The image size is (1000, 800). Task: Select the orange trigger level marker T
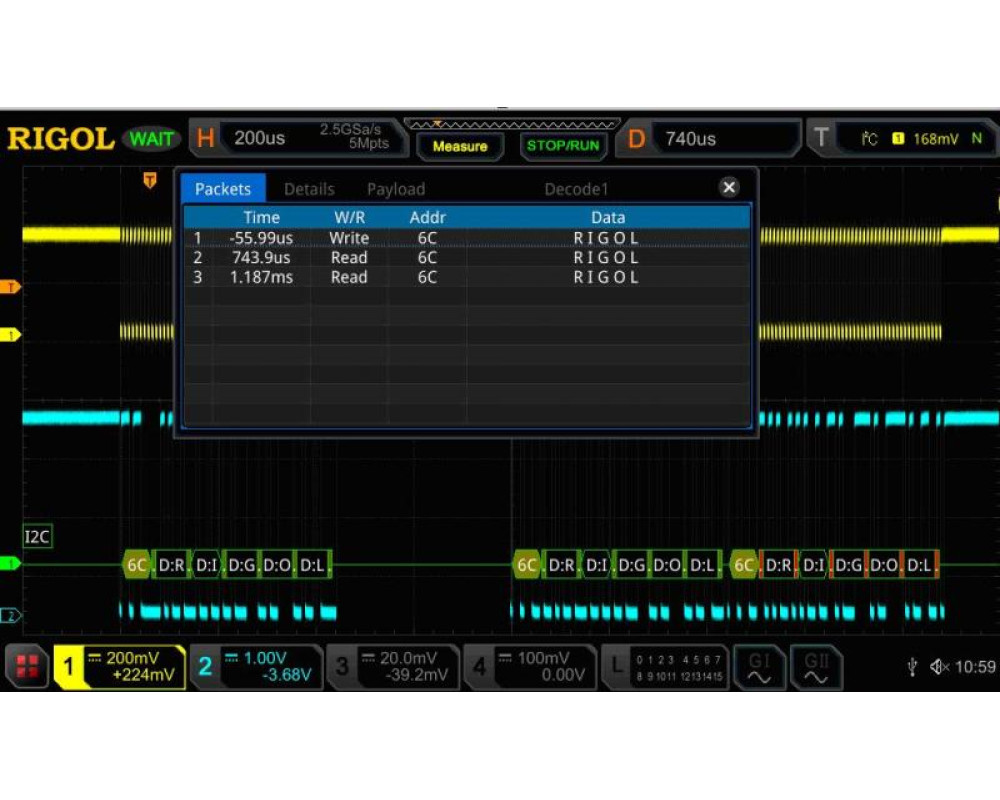click(x=10, y=287)
